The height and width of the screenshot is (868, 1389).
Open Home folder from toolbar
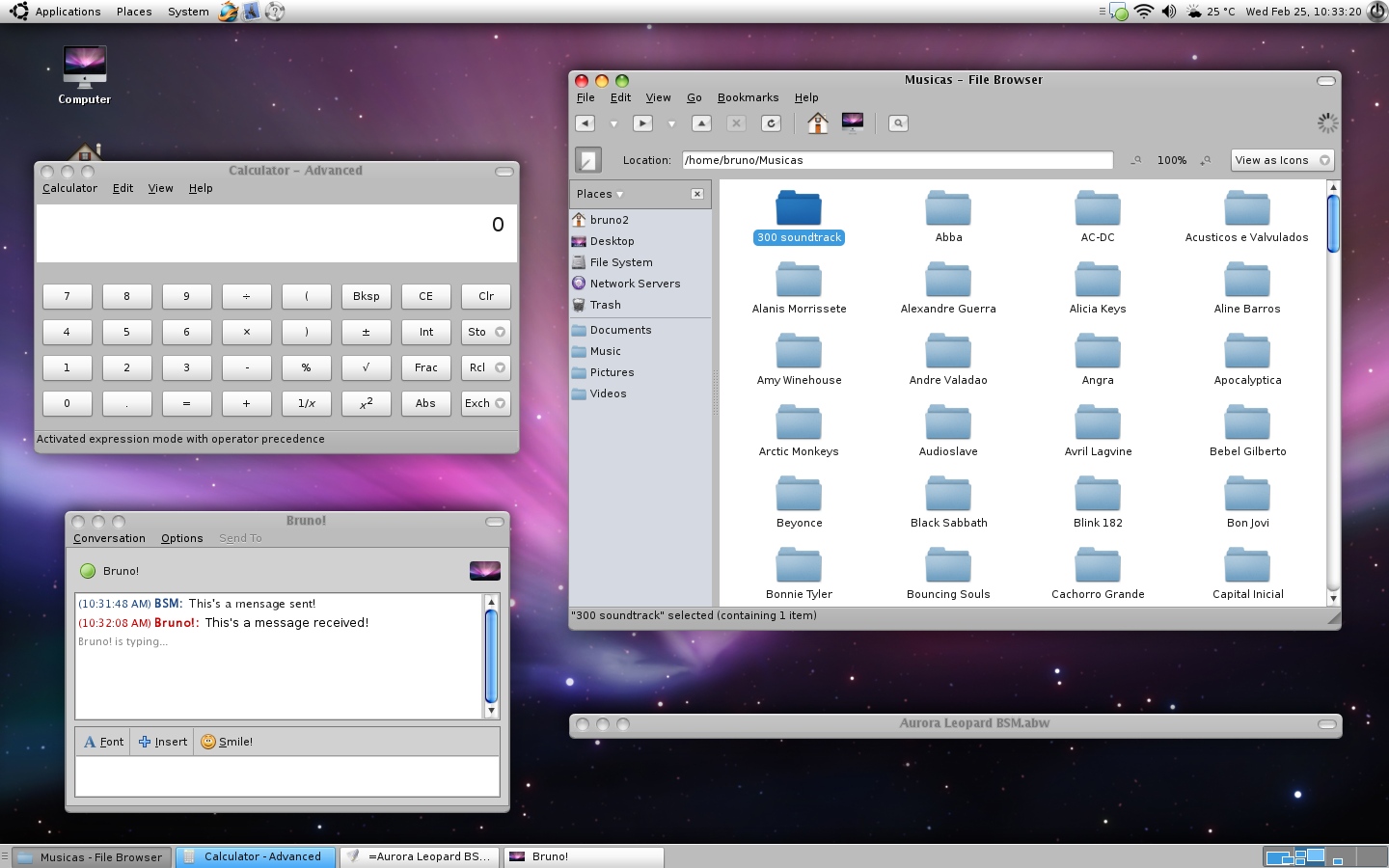[x=818, y=122]
